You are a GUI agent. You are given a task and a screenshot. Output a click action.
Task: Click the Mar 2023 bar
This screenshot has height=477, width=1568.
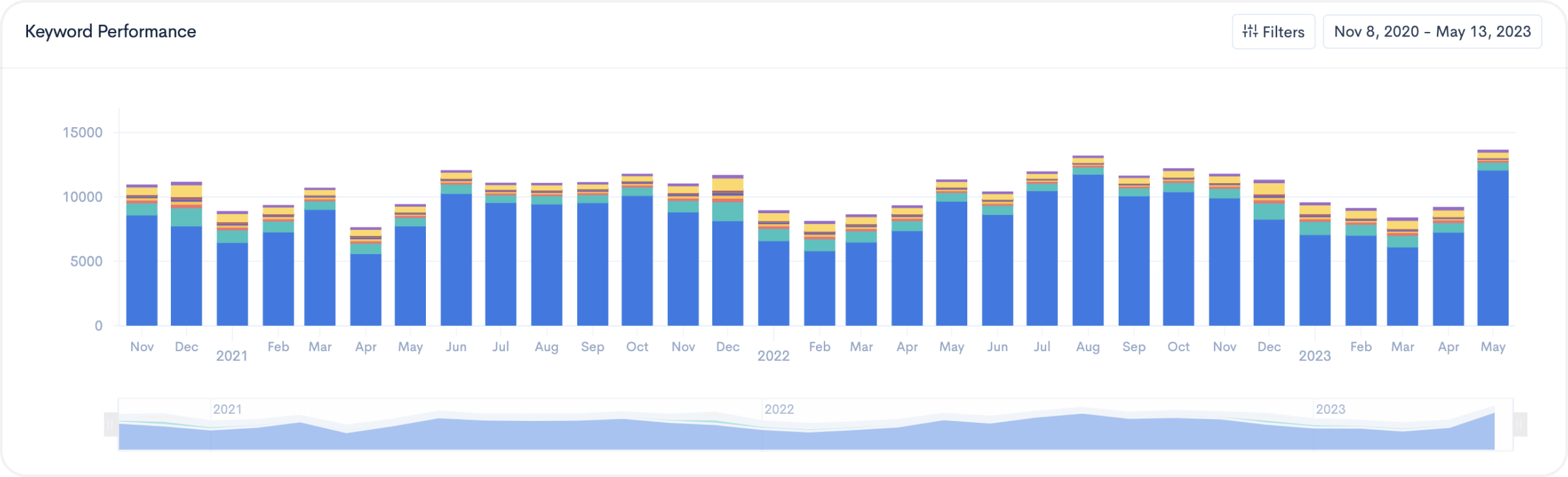coord(1402,272)
